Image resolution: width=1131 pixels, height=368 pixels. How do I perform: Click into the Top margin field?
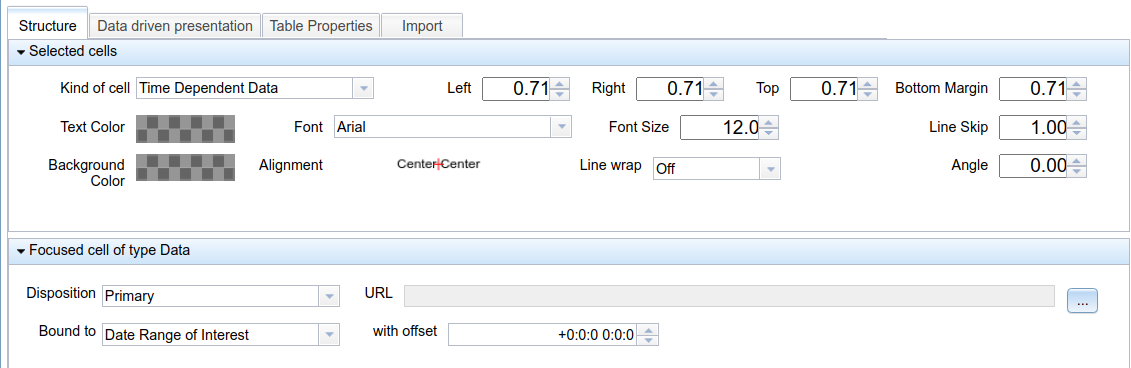[824, 89]
